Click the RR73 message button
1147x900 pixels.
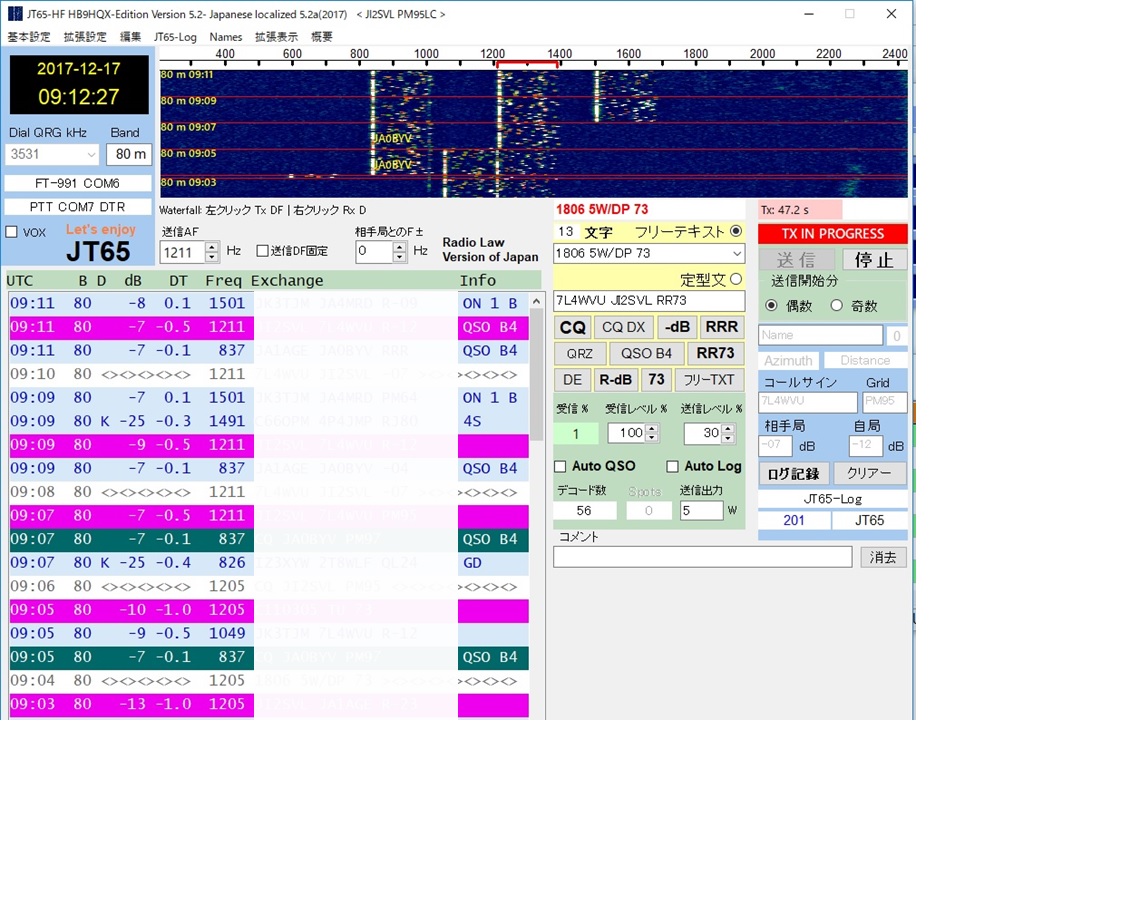coord(715,353)
